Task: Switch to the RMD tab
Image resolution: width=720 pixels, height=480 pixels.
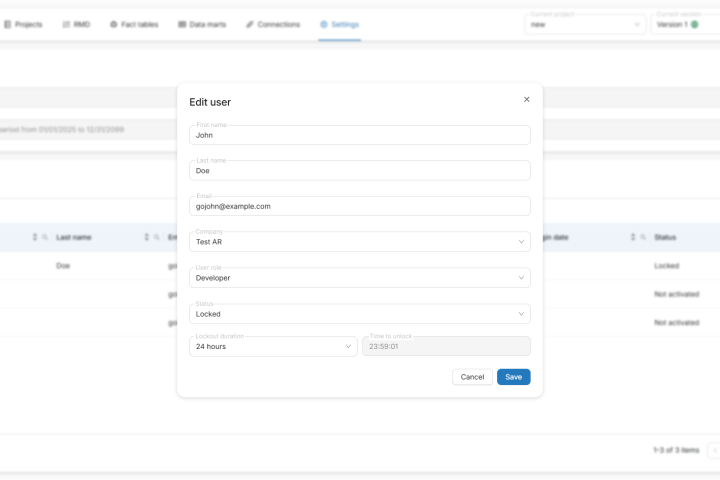Action: point(76,24)
